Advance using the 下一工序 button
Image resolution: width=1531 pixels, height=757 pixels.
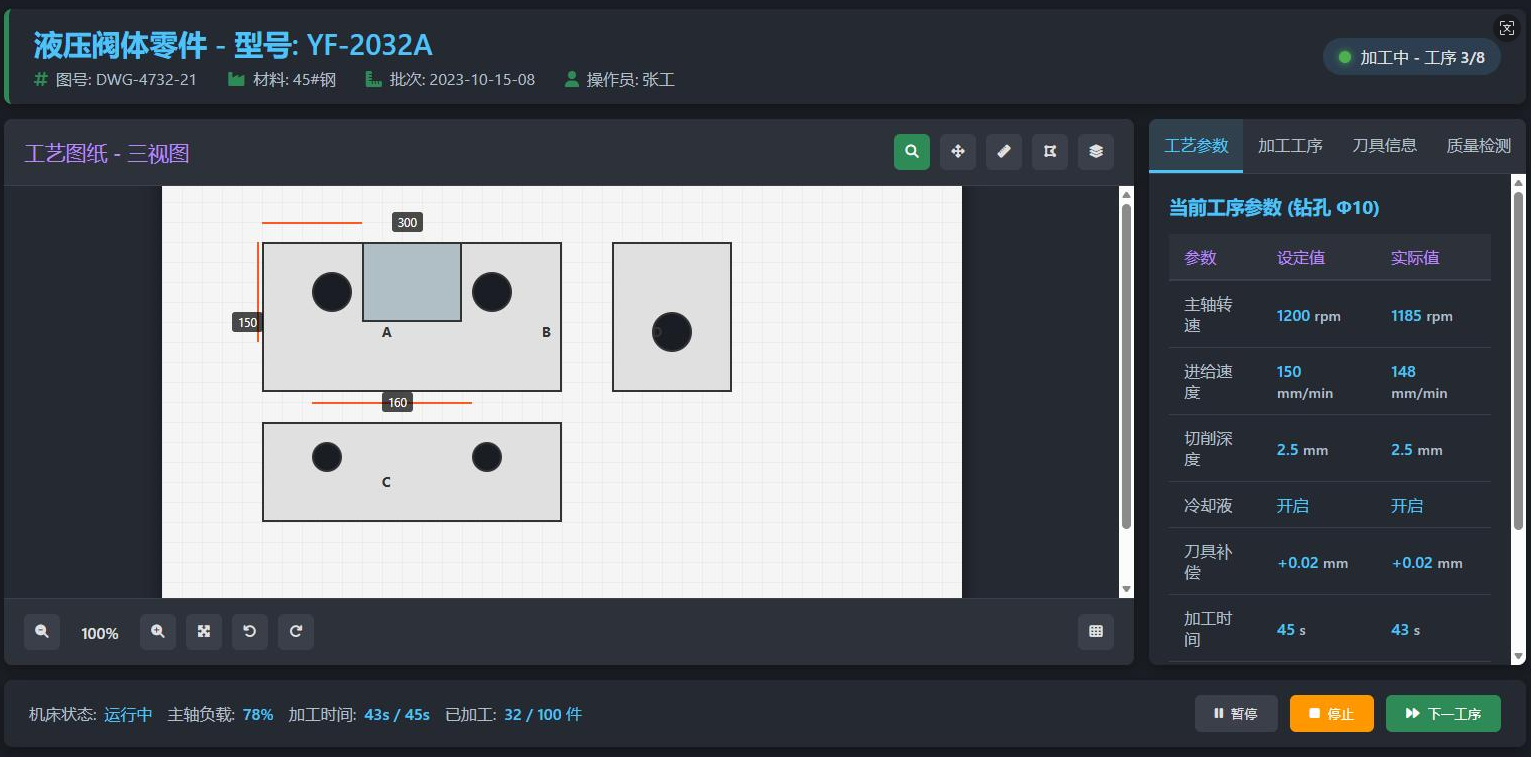(x=1443, y=714)
